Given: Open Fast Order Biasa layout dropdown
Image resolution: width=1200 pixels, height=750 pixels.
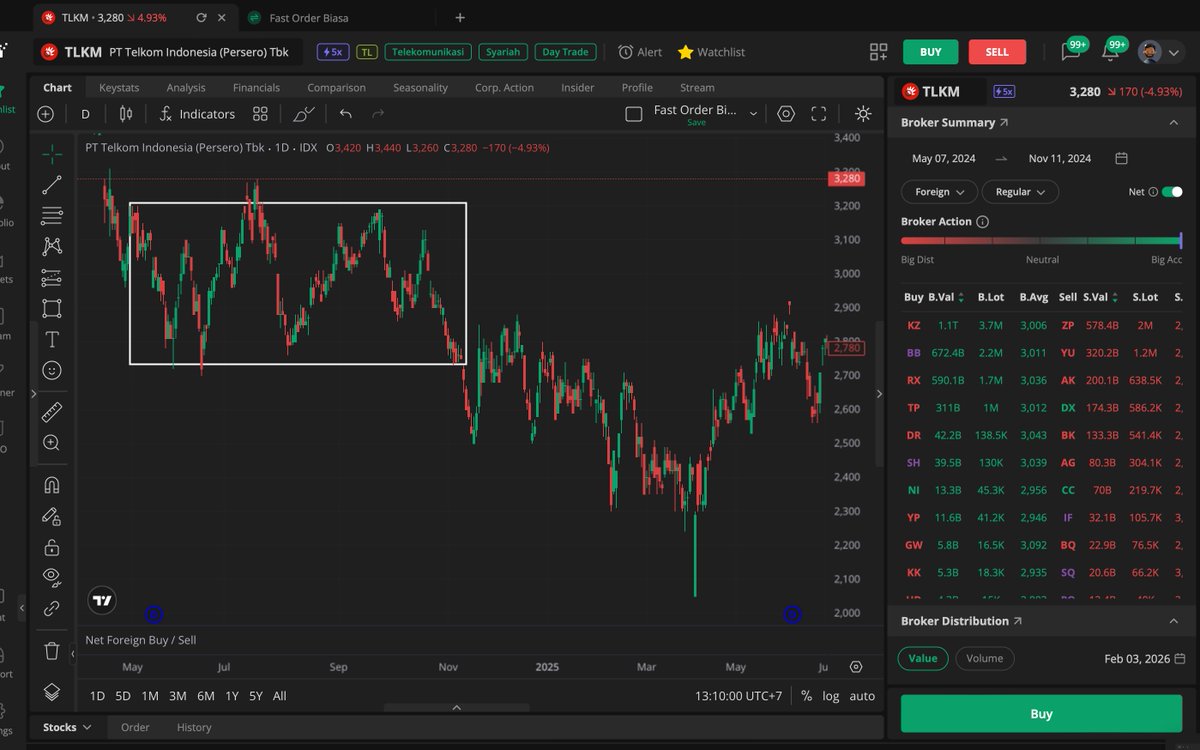Looking at the screenshot, I should (x=706, y=114).
